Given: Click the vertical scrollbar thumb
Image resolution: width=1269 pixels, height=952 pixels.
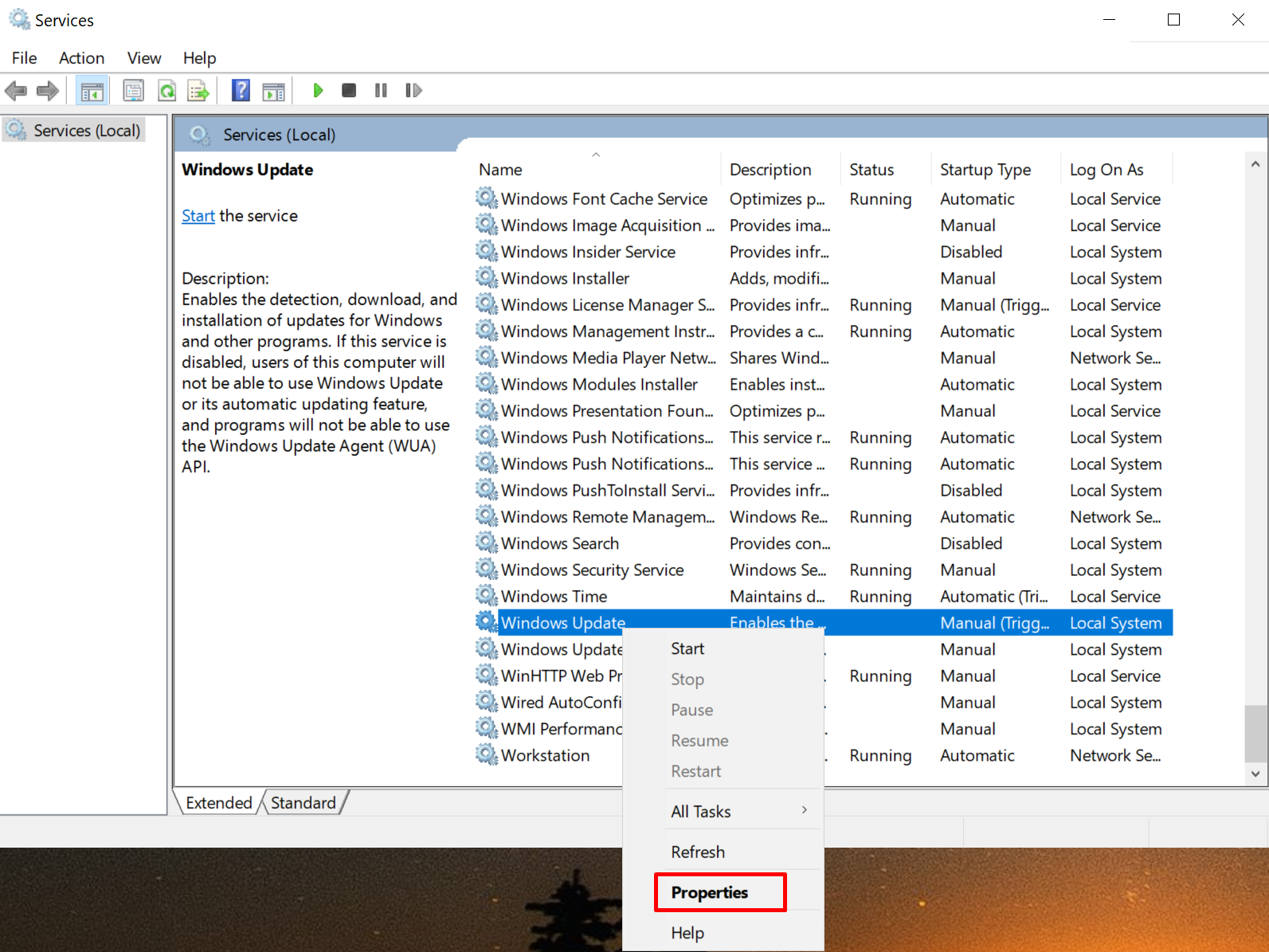Looking at the screenshot, I should (1255, 733).
